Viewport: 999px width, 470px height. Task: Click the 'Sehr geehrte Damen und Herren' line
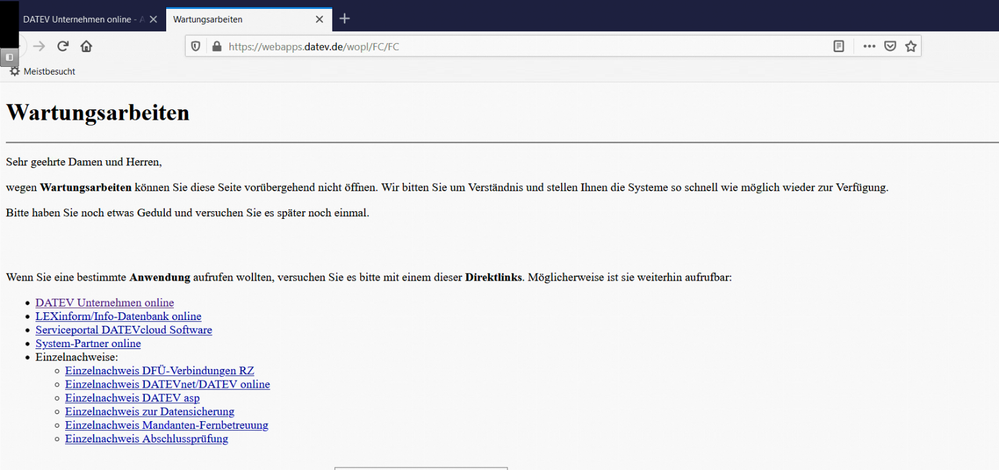click(83, 162)
